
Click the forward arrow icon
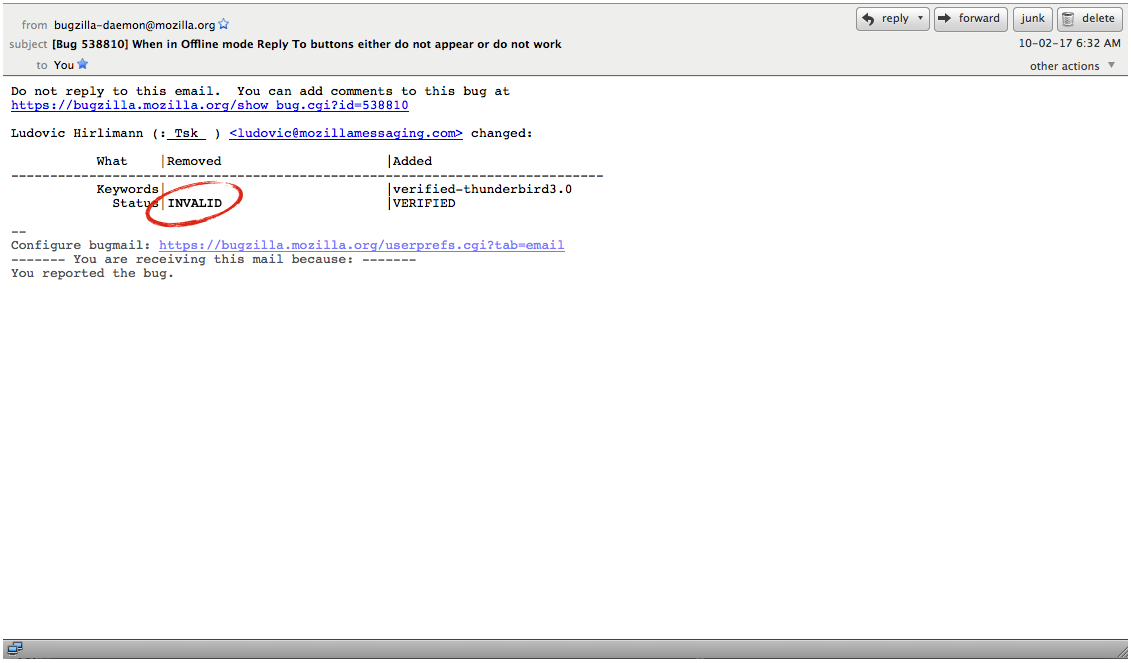click(x=944, y=19)
